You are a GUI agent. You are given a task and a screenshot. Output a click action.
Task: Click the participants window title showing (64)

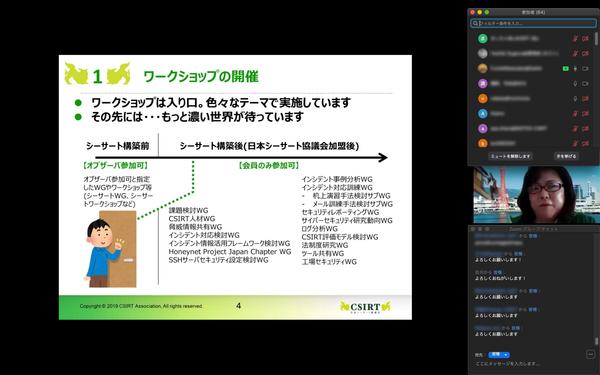point(533,12)
